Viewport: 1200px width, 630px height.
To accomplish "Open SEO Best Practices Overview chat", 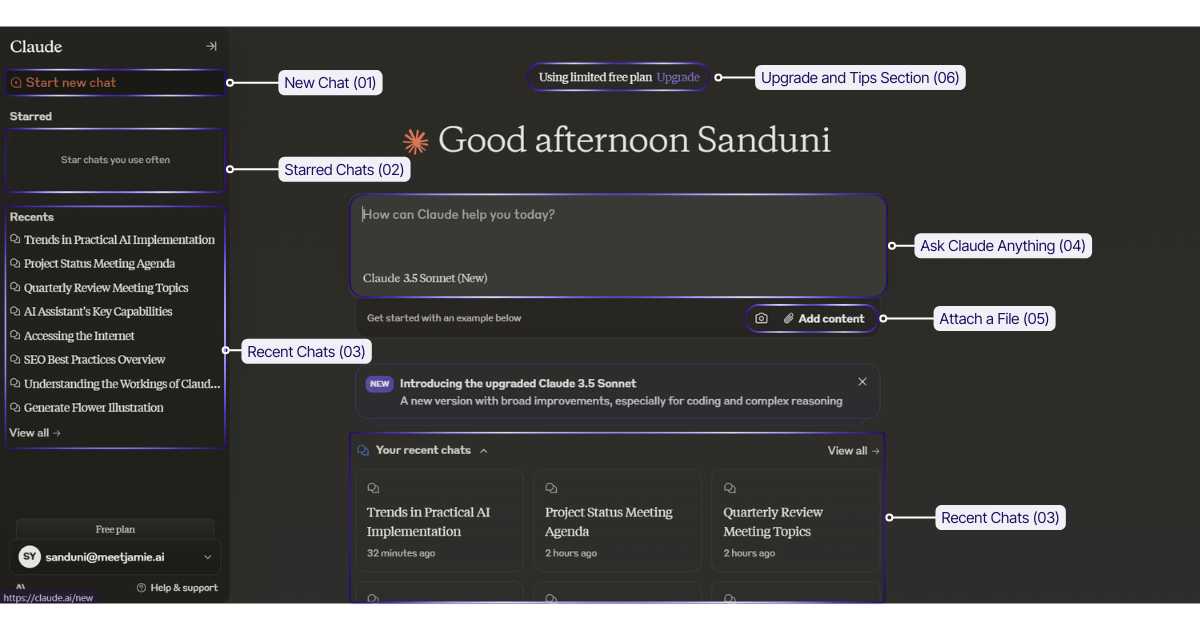I will tap(94, 360).
